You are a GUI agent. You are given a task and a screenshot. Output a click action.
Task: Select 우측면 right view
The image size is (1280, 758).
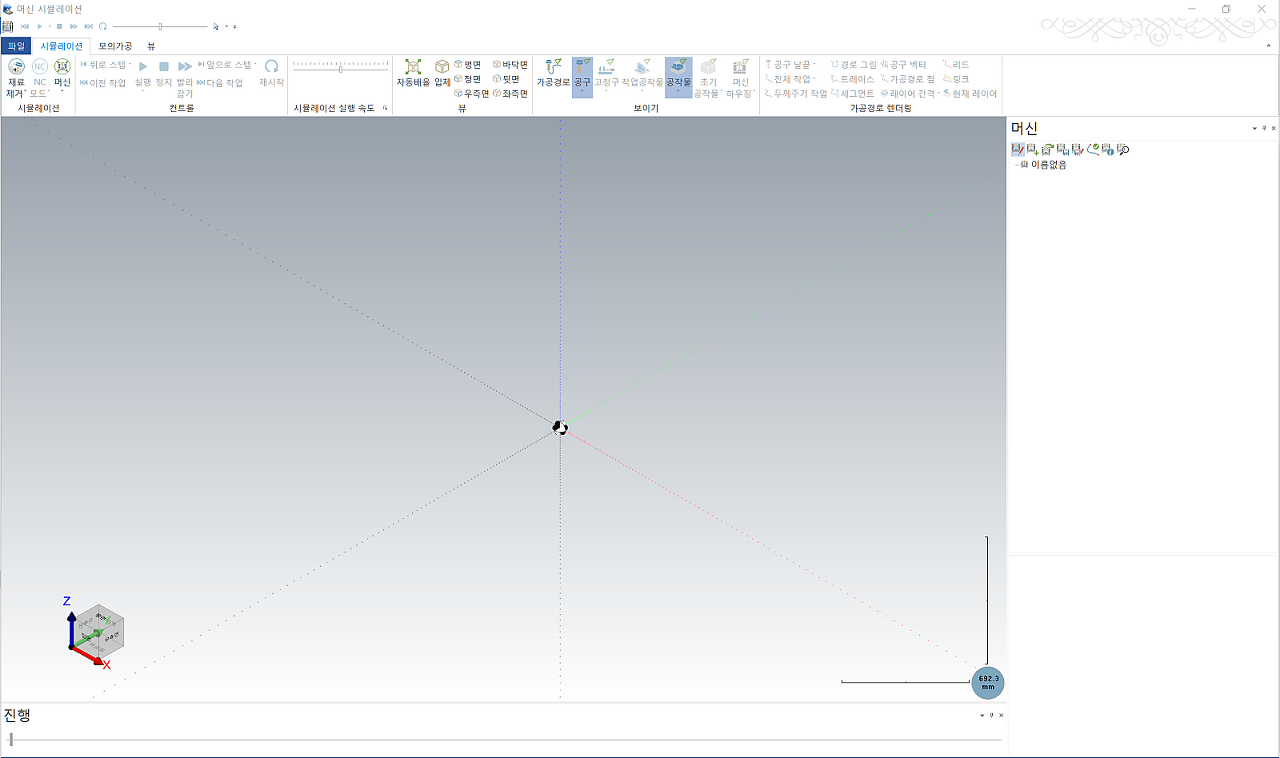[x=471, y=93]
